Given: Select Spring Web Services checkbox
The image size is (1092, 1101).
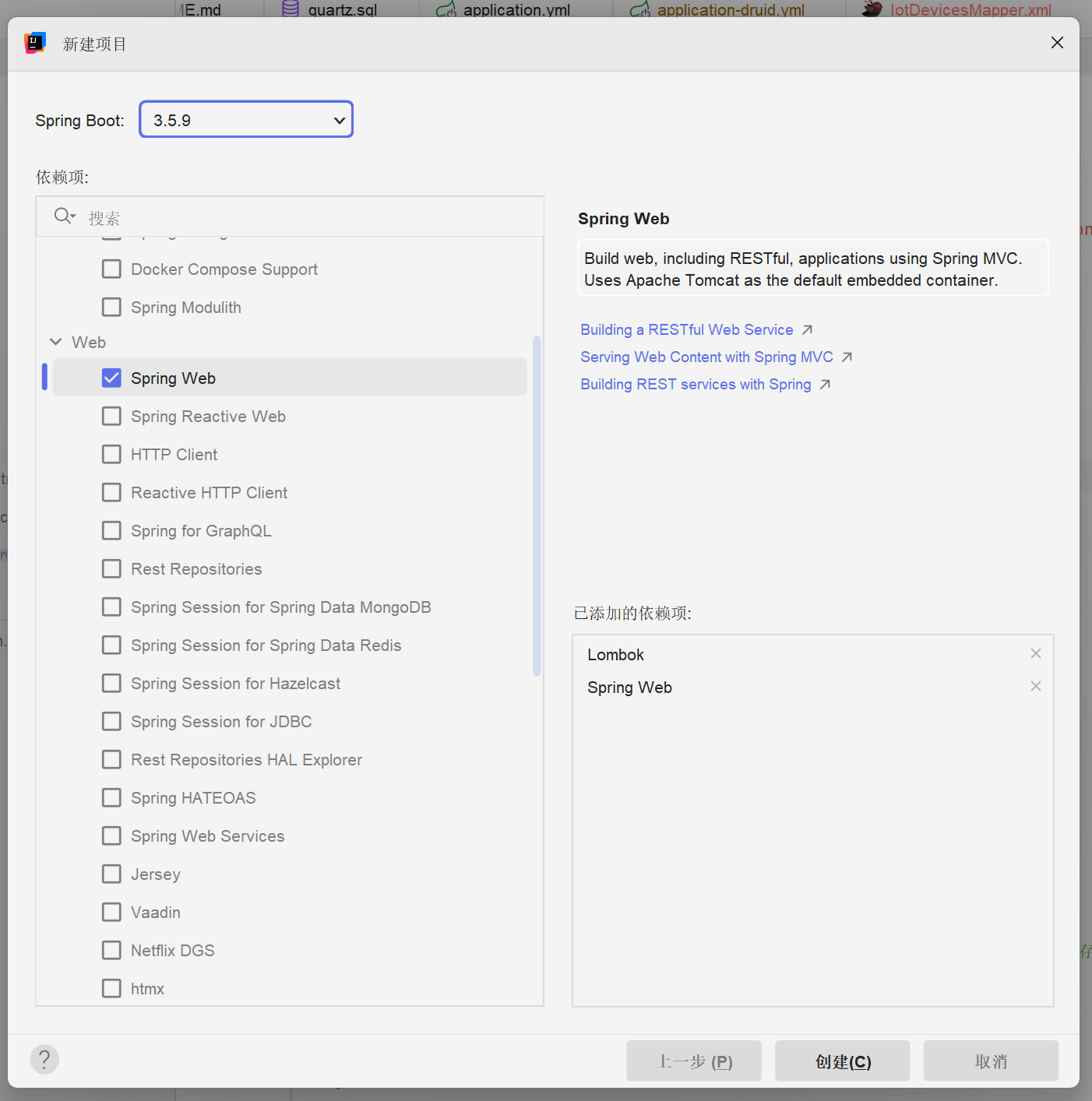Looking at the screenshot, I should (111, 835).
